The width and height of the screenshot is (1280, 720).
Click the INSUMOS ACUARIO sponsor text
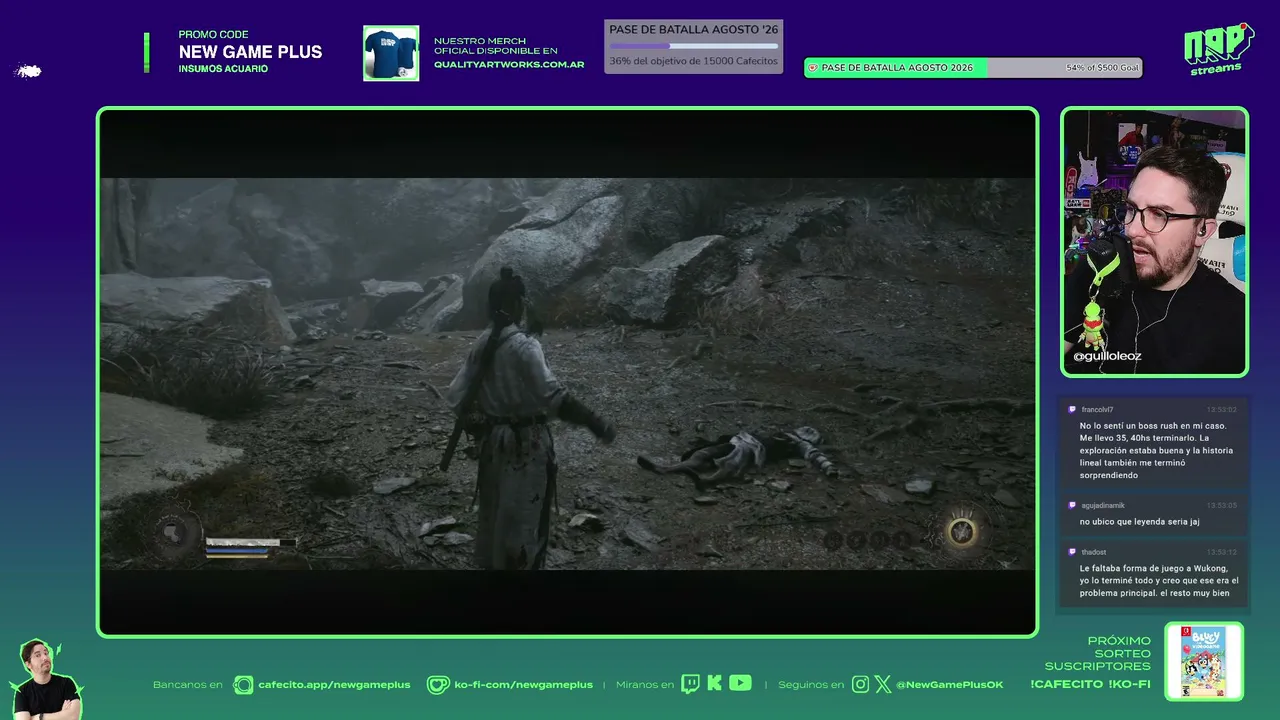tap(223, 69)
